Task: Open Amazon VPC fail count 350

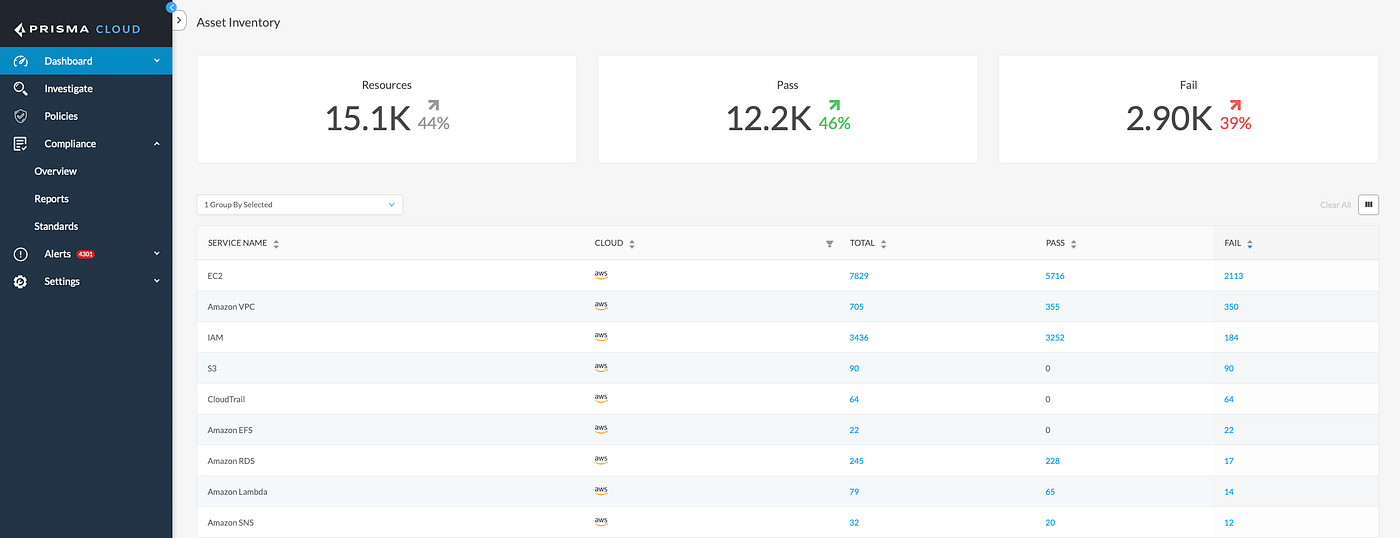Action: click(1231, 306)
